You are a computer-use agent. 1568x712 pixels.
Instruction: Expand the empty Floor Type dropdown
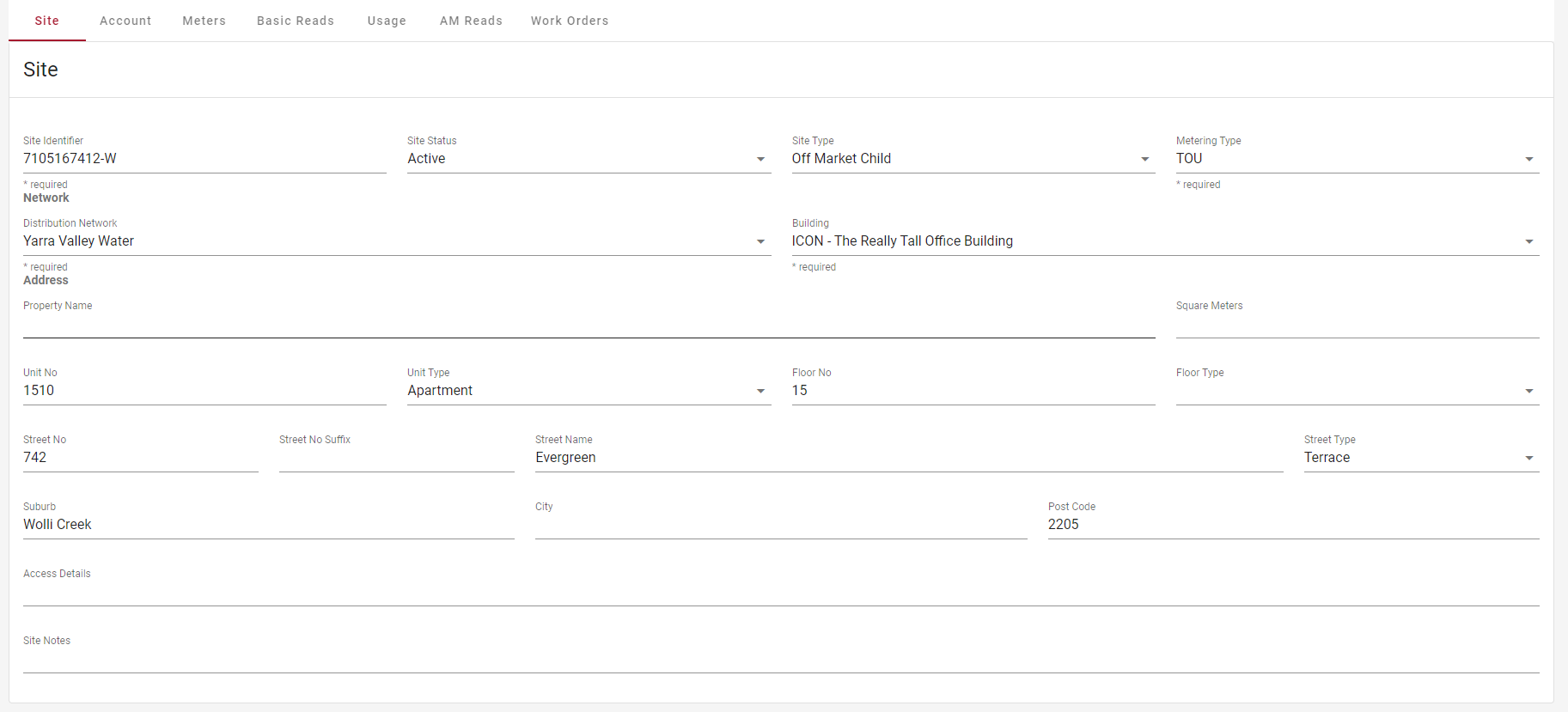[1357, 391]
